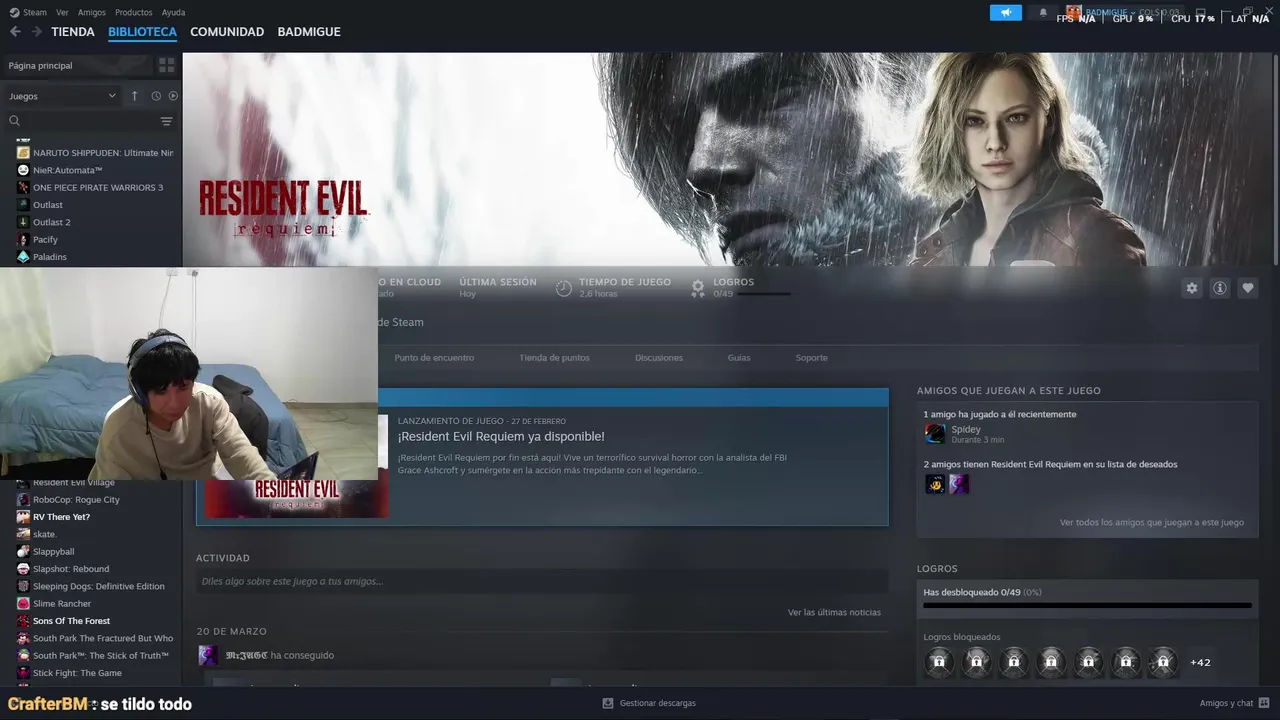1280x720 pixels.
Task: Click the download manager icon
Action: coord(608,703)
